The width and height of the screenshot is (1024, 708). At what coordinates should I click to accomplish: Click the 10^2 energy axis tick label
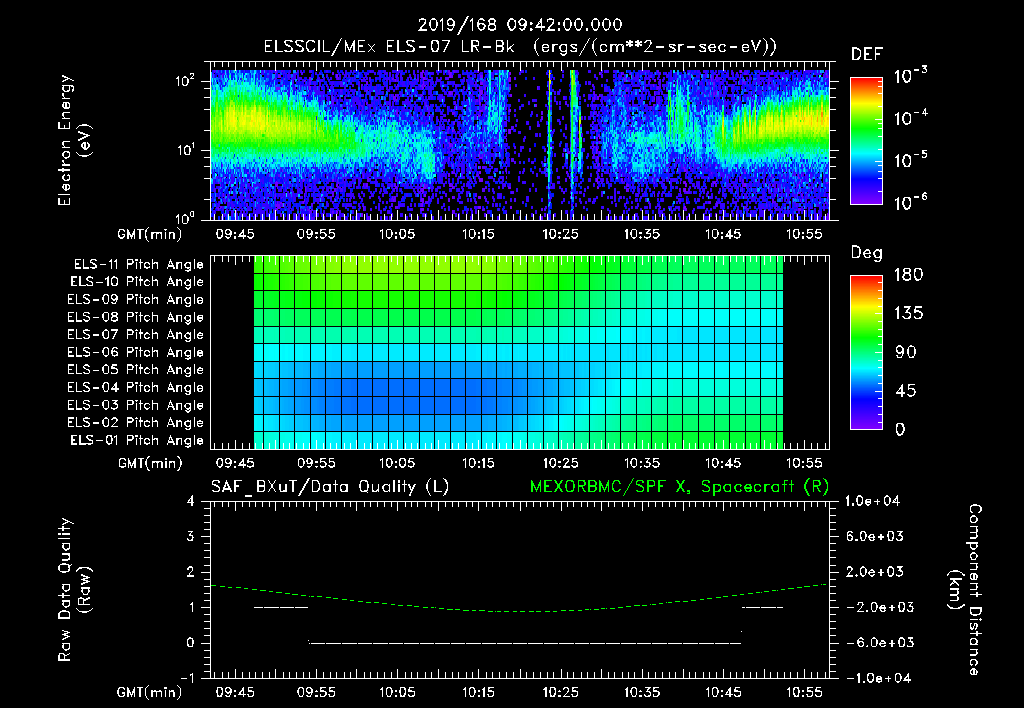(185, 81)
